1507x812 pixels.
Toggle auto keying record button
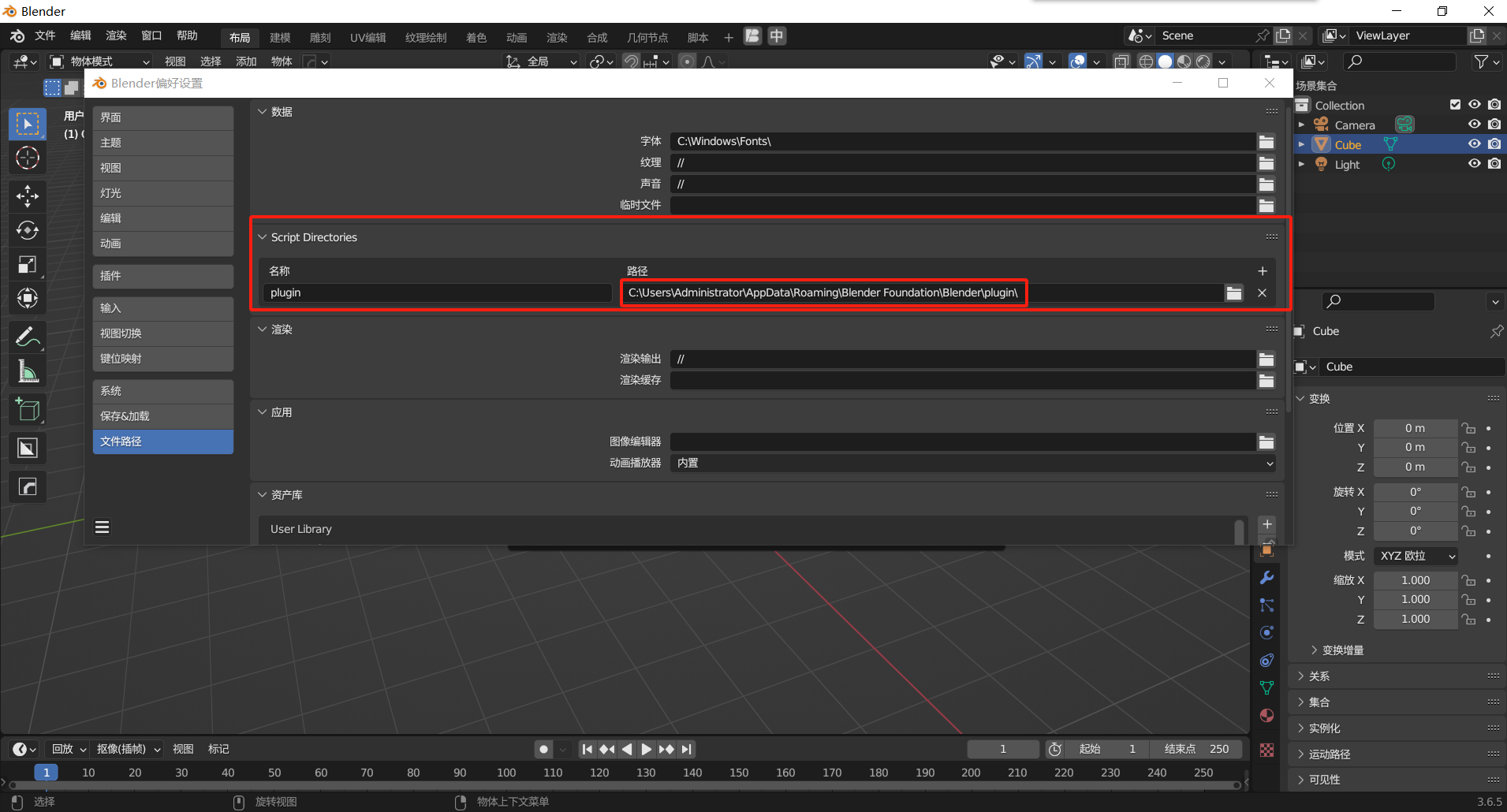coord(543,749)
